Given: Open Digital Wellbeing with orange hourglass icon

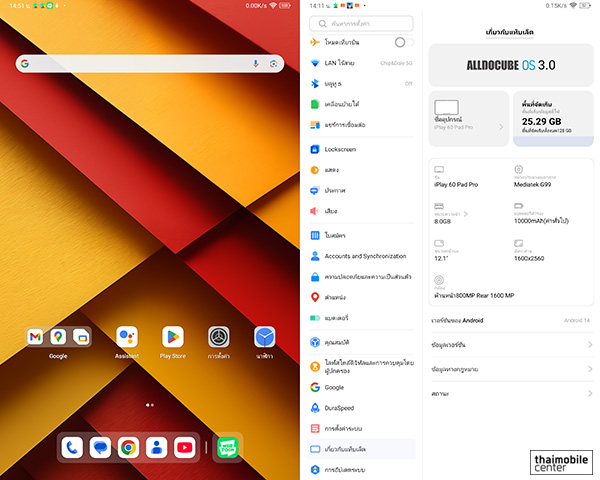Looking at the screenshot, I should 361,366.
